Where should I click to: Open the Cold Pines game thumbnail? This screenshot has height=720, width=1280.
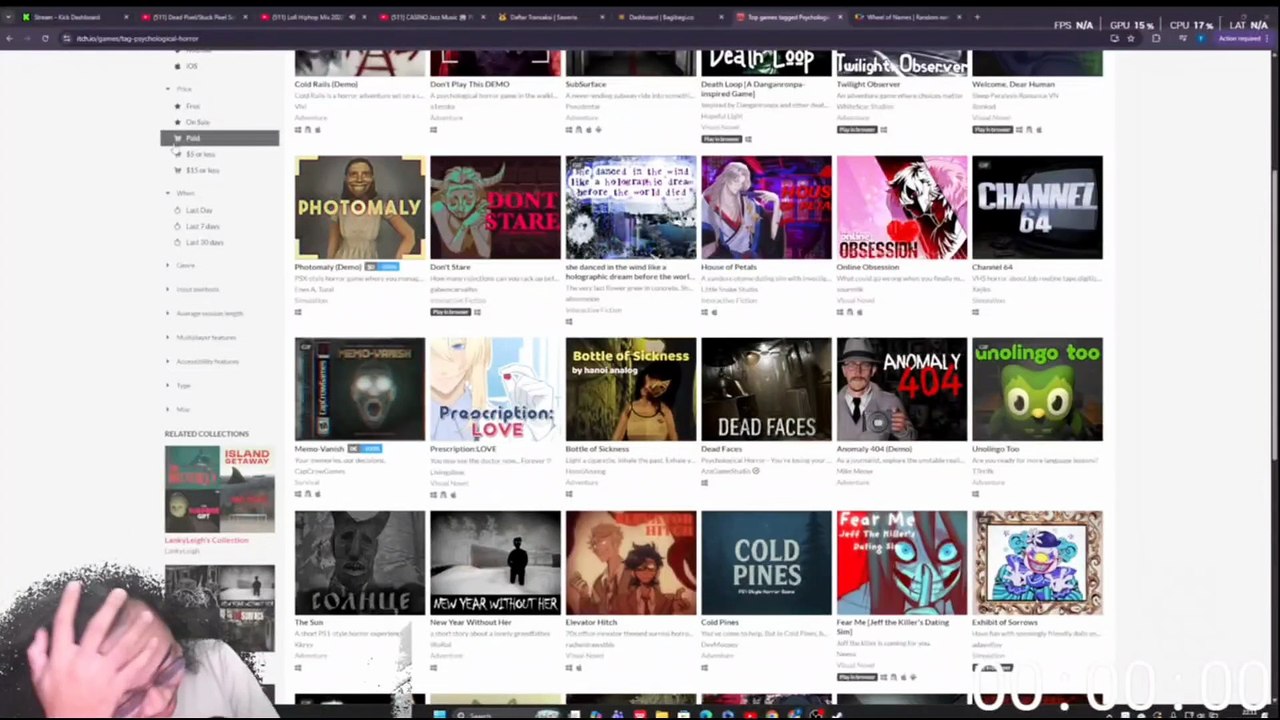(766, 563)
